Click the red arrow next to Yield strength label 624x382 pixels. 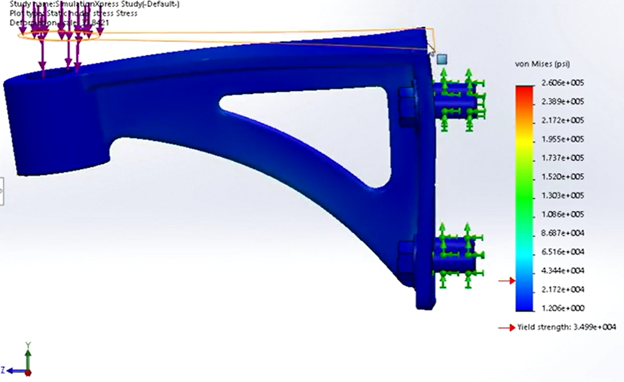[507, 327]
